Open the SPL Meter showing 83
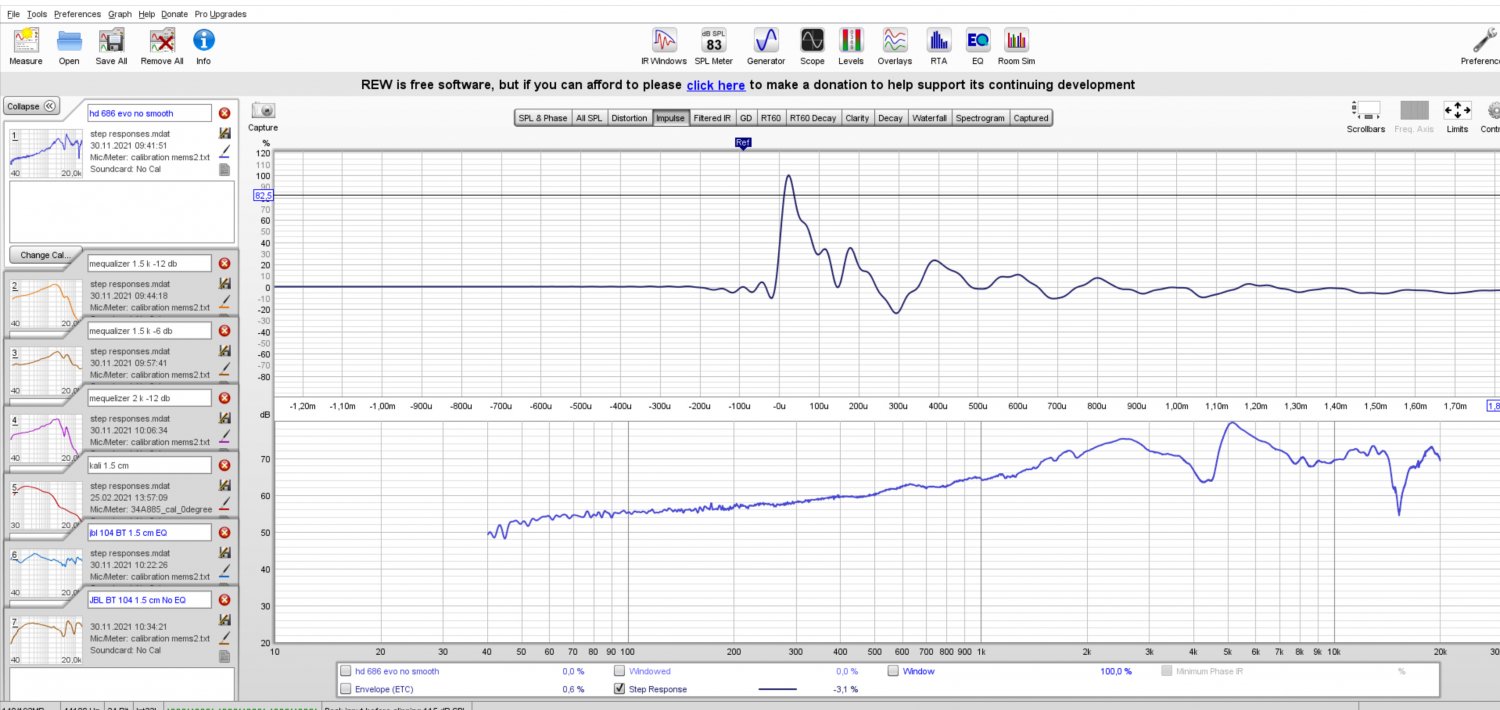The width and height of the screenshot is (1500, 710). click(x=714, y=46)
